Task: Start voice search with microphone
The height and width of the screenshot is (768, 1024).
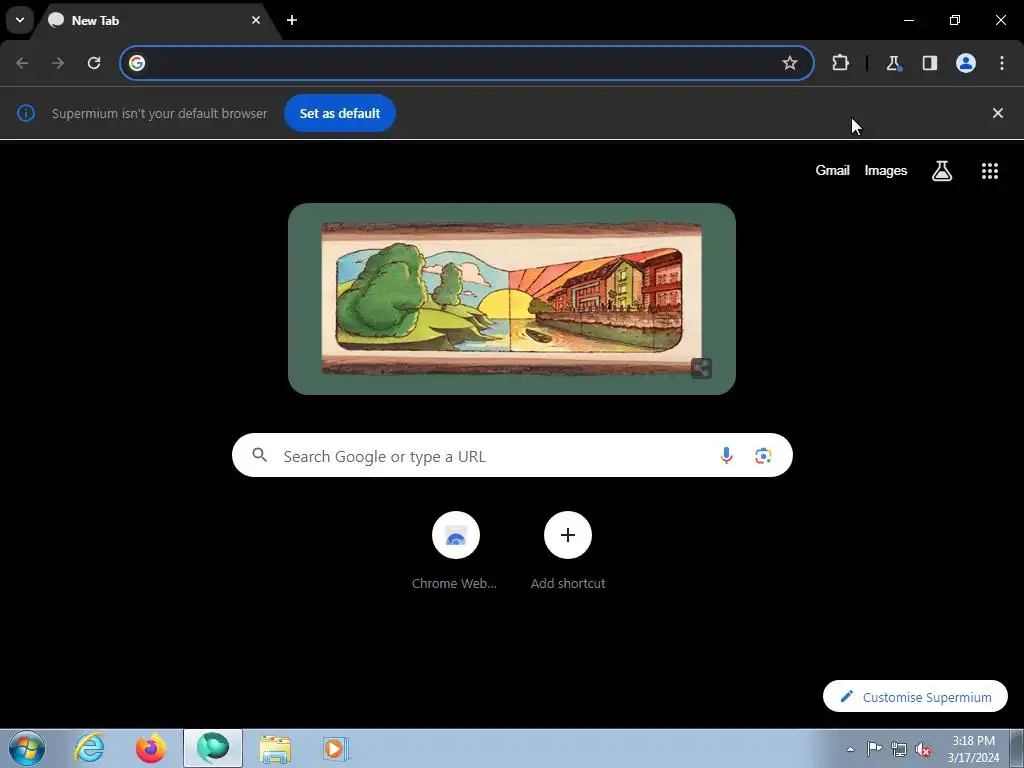Action: tap(726, 455)
